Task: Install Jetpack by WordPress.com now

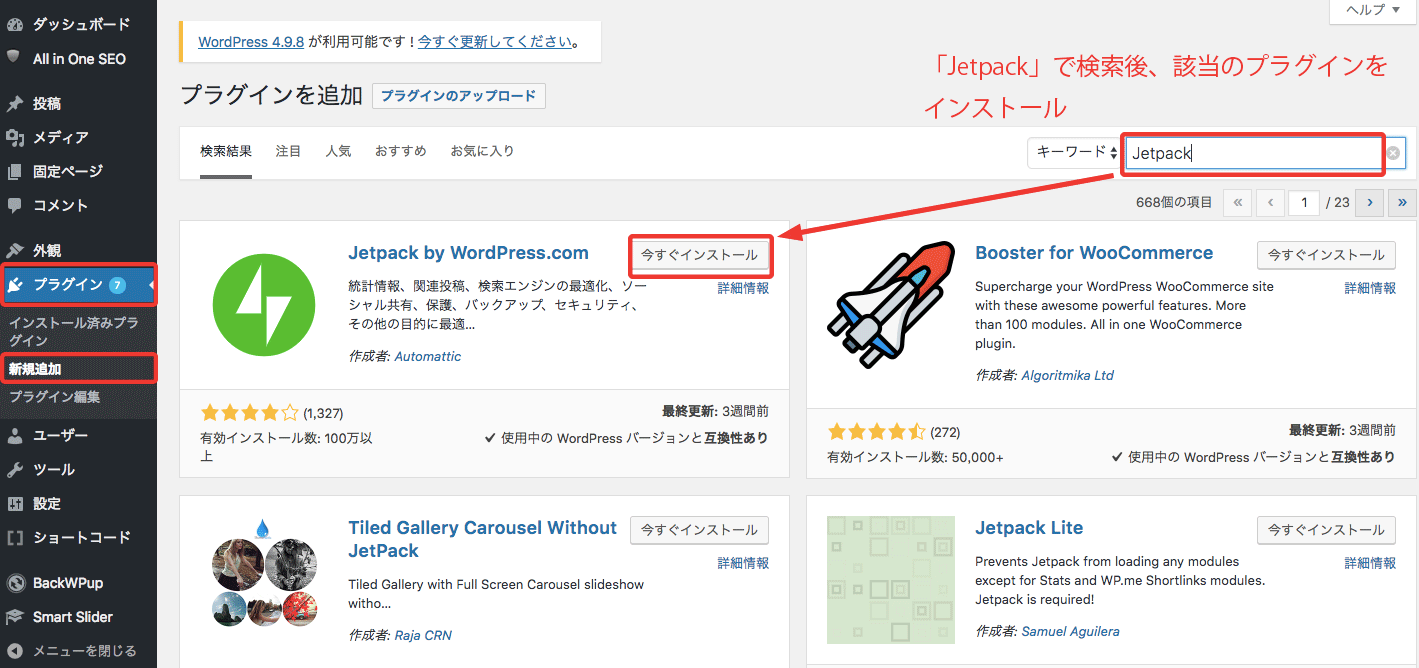Action: 699,255
